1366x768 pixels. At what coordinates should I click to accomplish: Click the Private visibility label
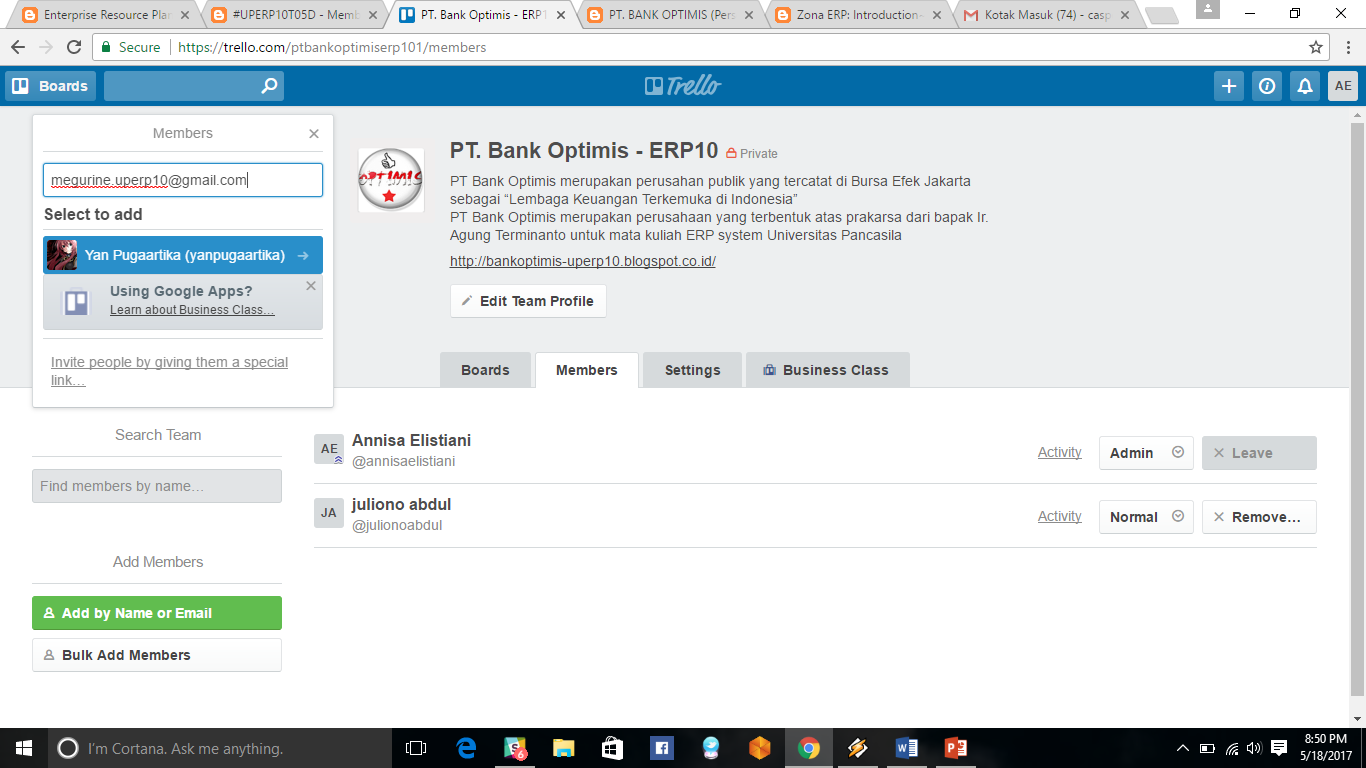pos(752,153)
